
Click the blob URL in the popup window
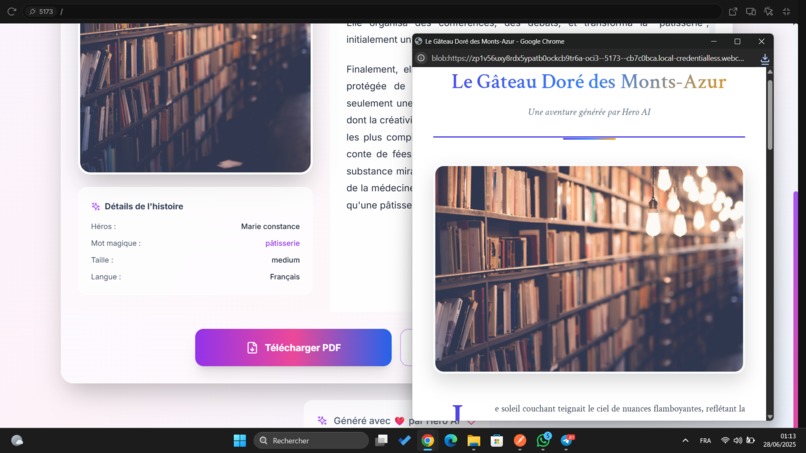(x=588, y=58)
